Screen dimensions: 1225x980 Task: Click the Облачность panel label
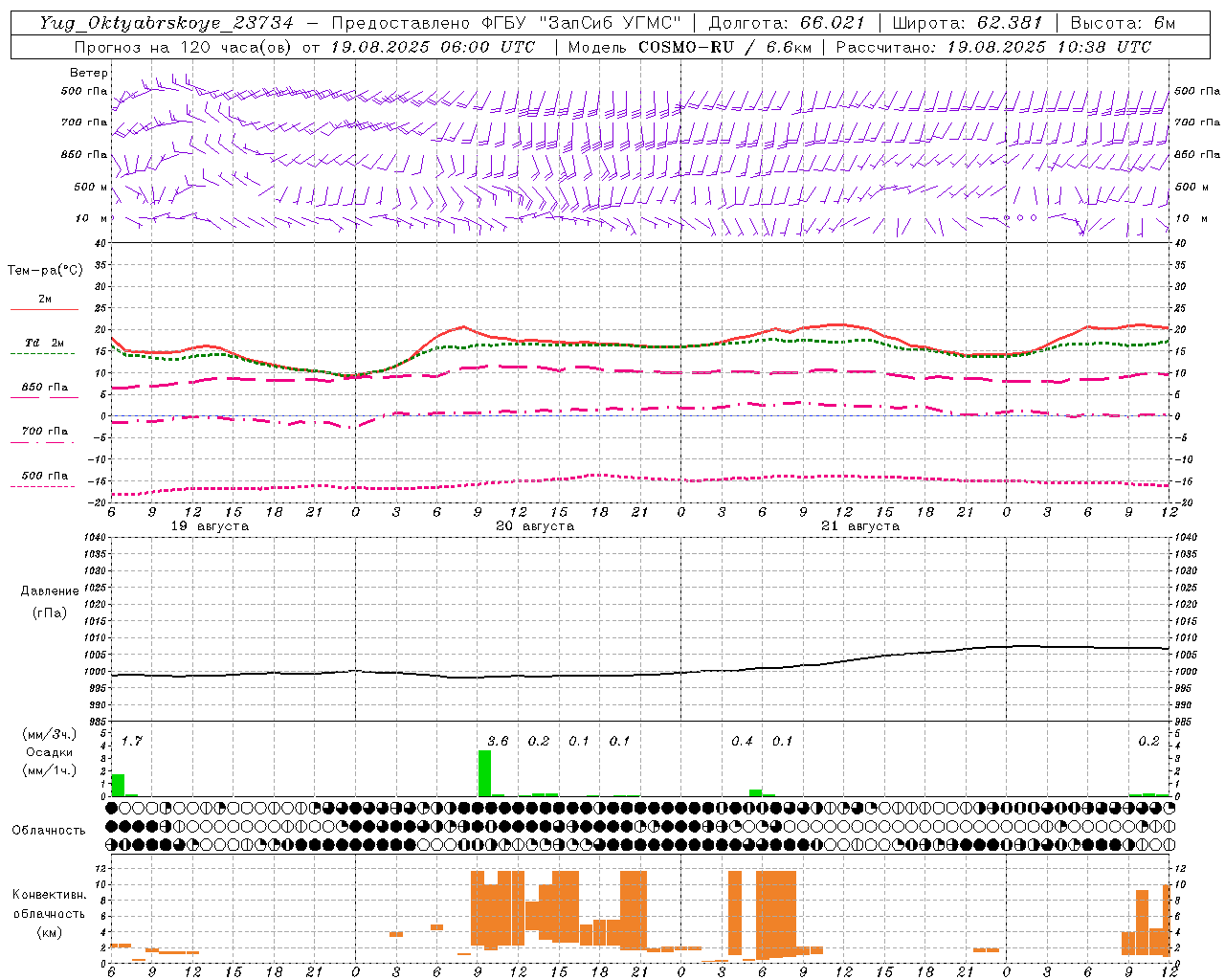coord(49,830)
